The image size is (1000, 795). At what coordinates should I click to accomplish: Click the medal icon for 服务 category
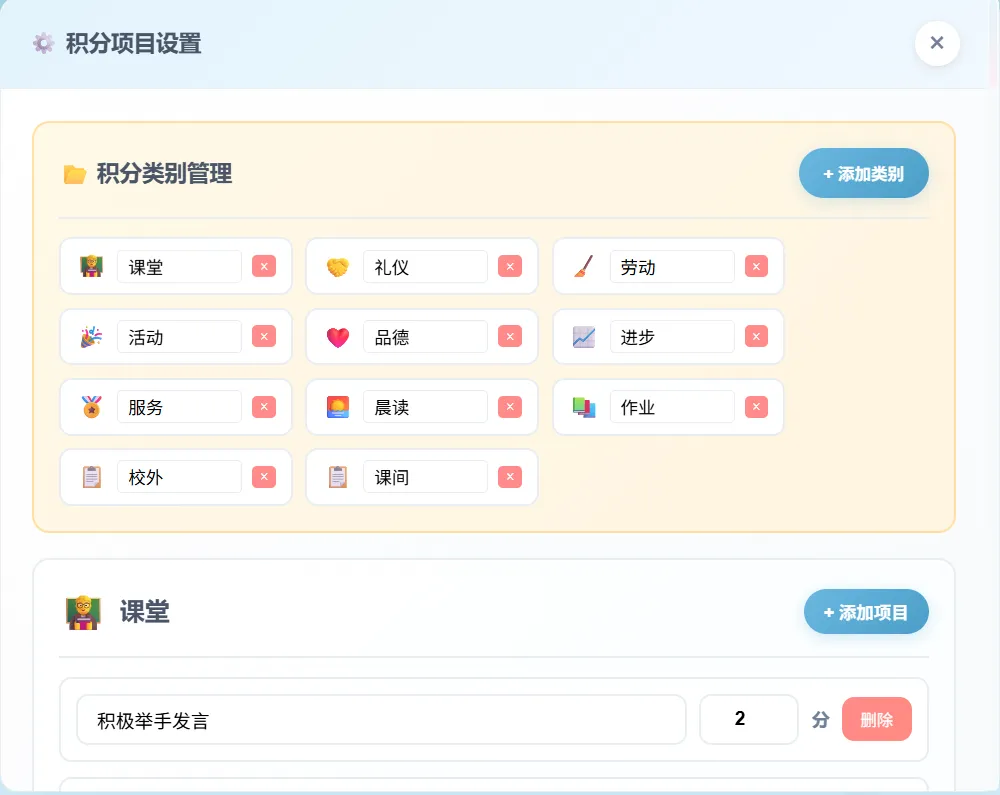click(91, 407)
